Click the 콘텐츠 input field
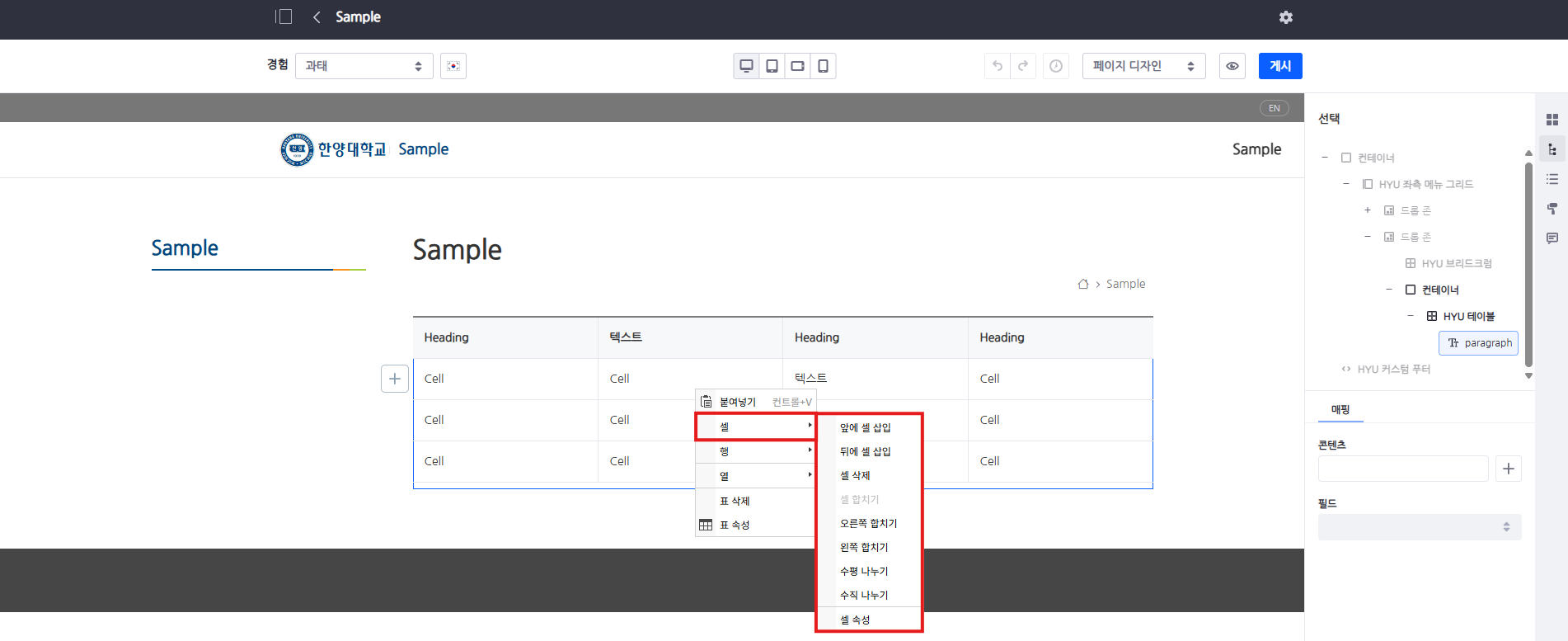 pyautogui.click(x=1402, y=469)
